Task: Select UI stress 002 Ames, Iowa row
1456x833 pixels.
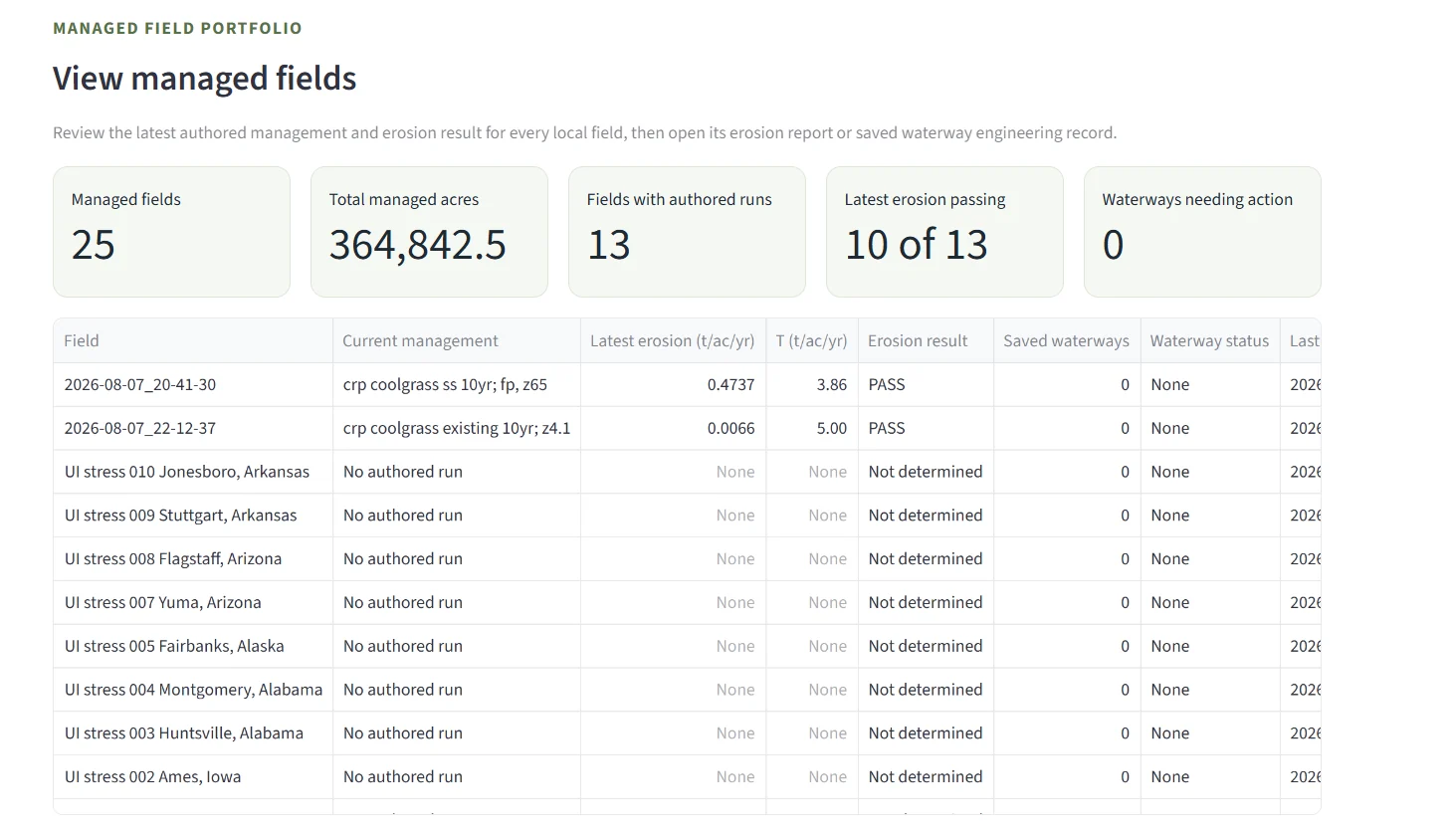Action: (687, 777)
